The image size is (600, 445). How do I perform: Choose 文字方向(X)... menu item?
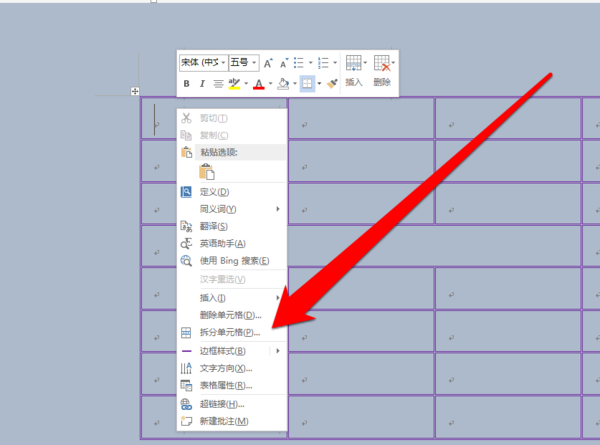tap(232, 368)
